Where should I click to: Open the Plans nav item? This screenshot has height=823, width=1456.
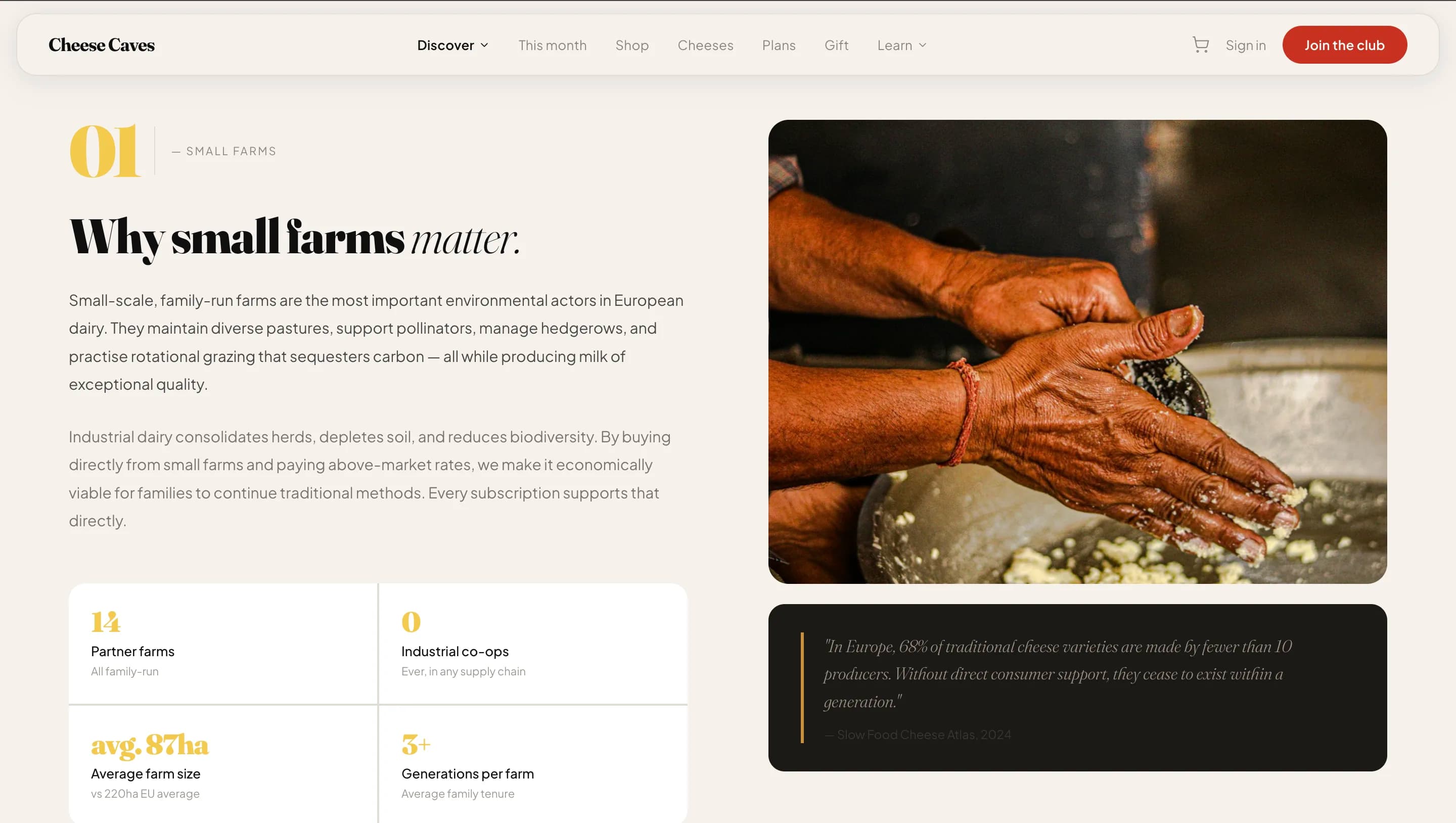point(779,45)
